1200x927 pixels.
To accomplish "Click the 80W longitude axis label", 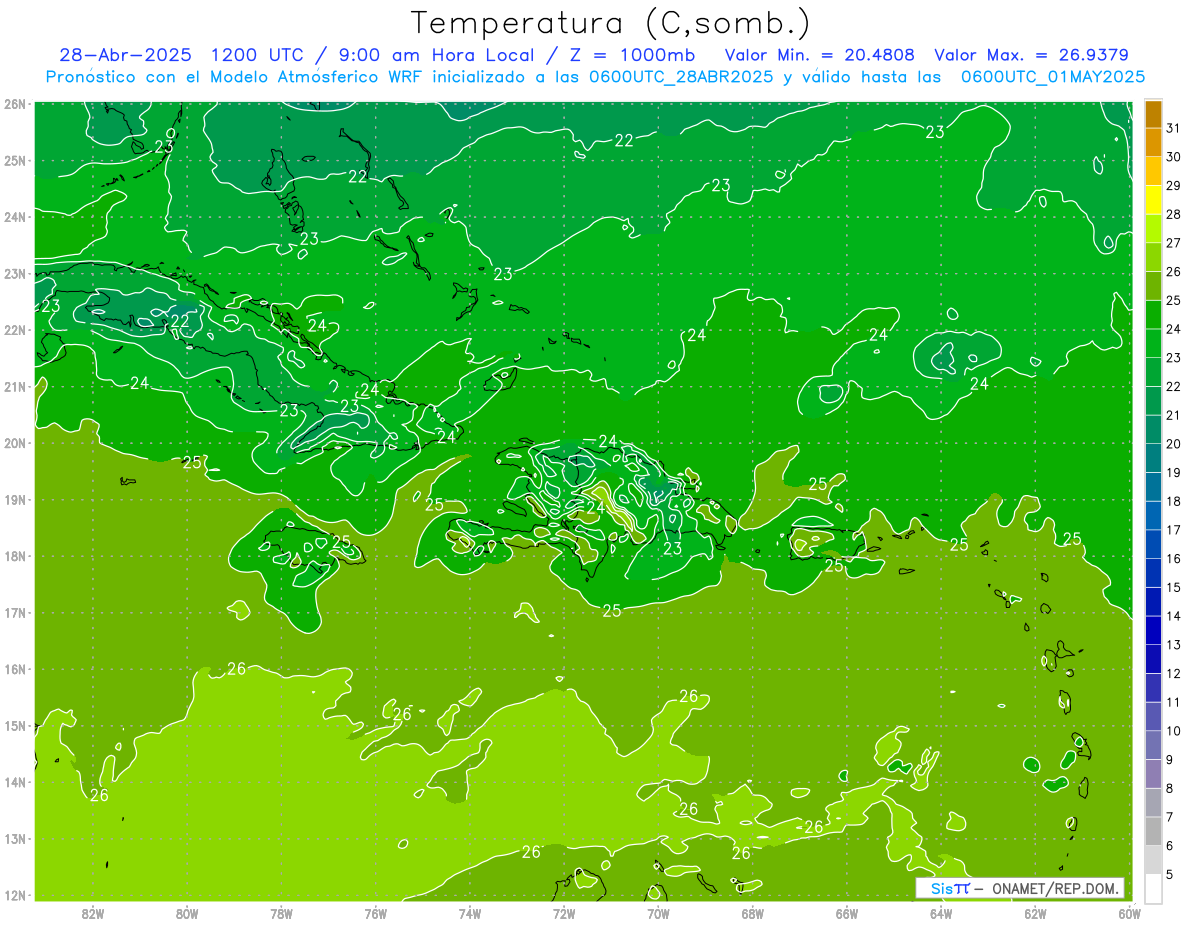I will [187, 912].
